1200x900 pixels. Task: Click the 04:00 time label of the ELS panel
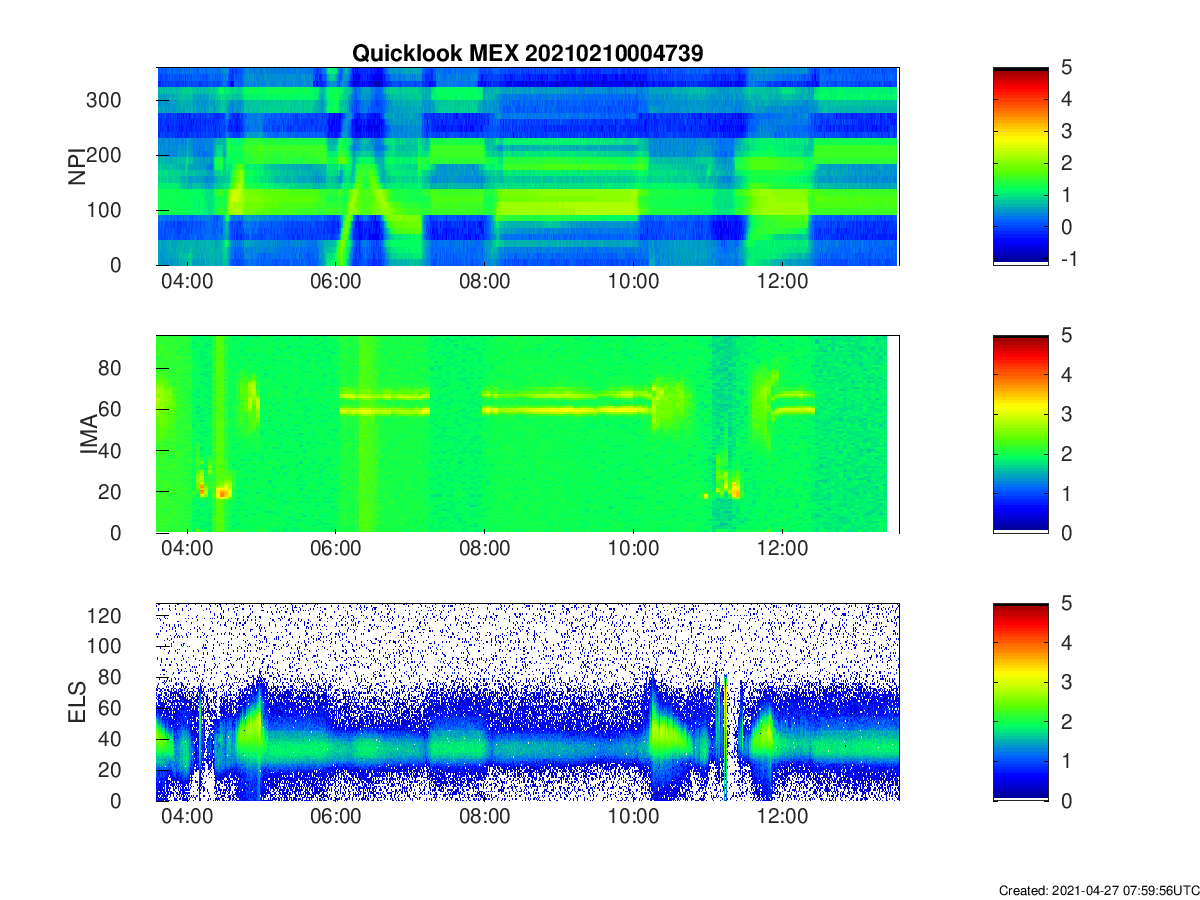pyautogui.click(x=187, y=818)
